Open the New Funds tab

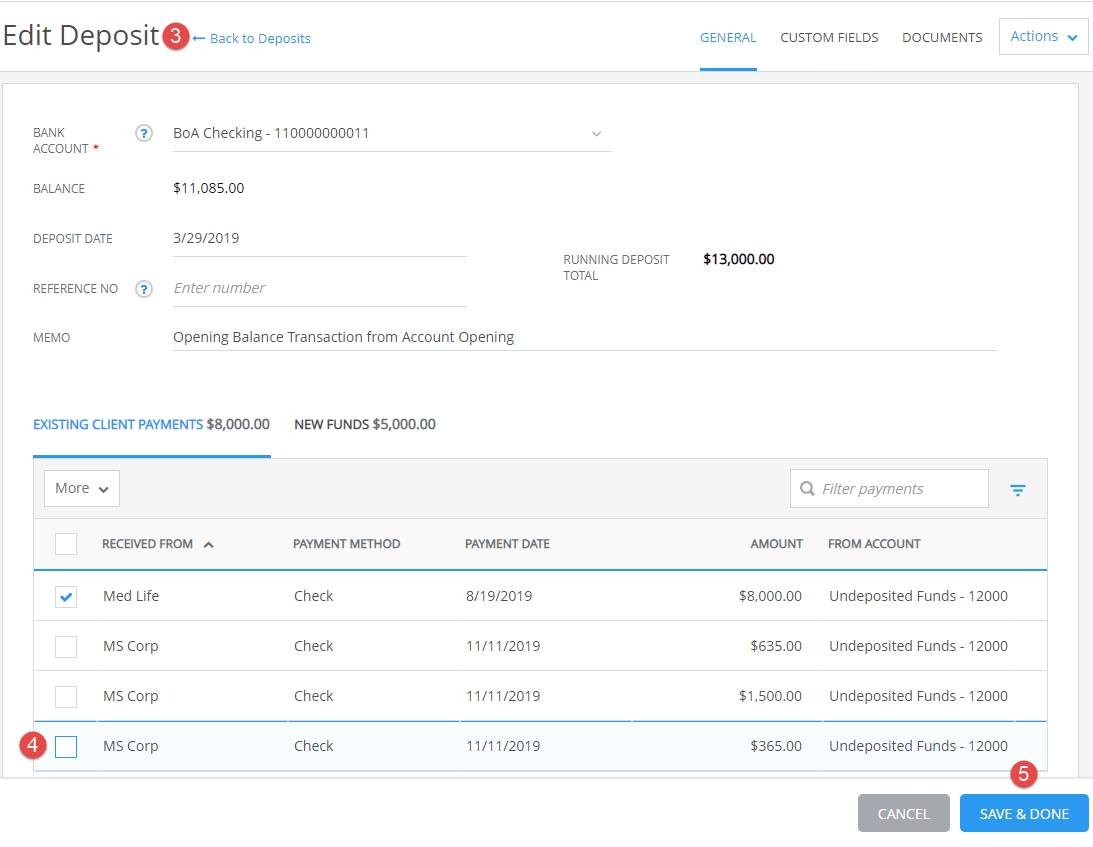(x=365, y=425)
